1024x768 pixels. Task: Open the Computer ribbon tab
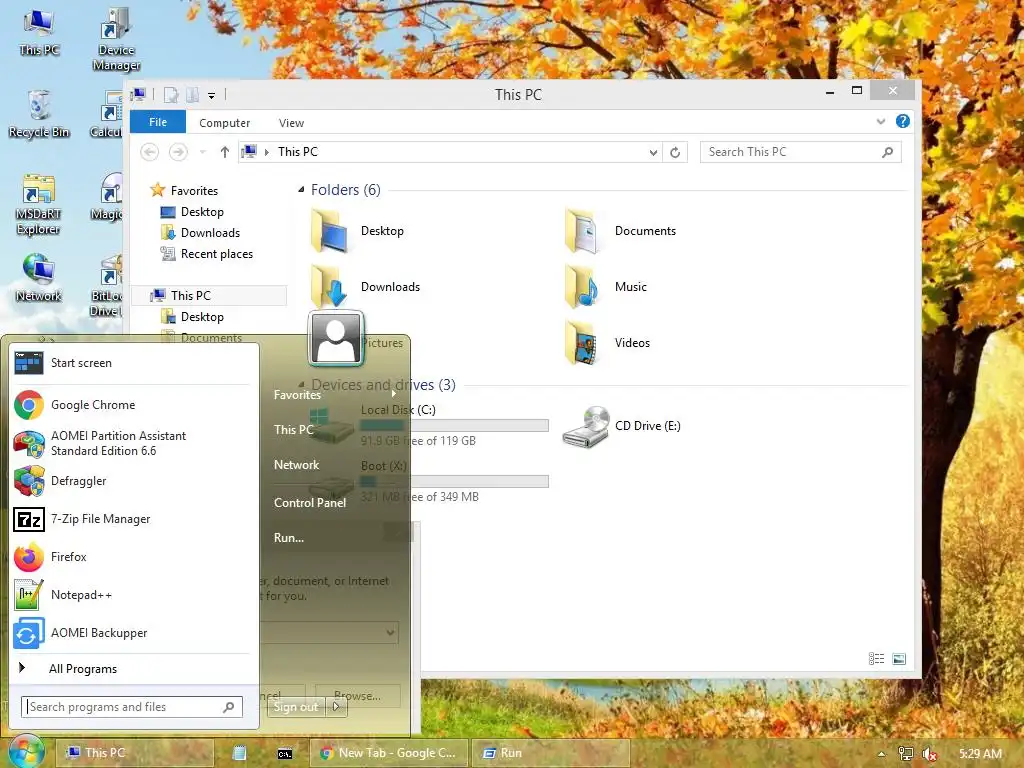[225, 123]
